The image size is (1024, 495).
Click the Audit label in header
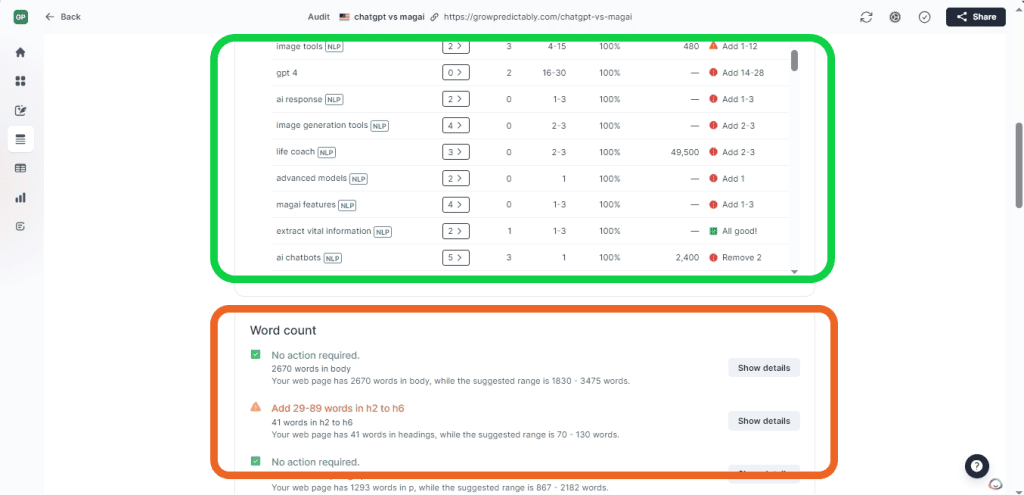click(x=318, y=17)
